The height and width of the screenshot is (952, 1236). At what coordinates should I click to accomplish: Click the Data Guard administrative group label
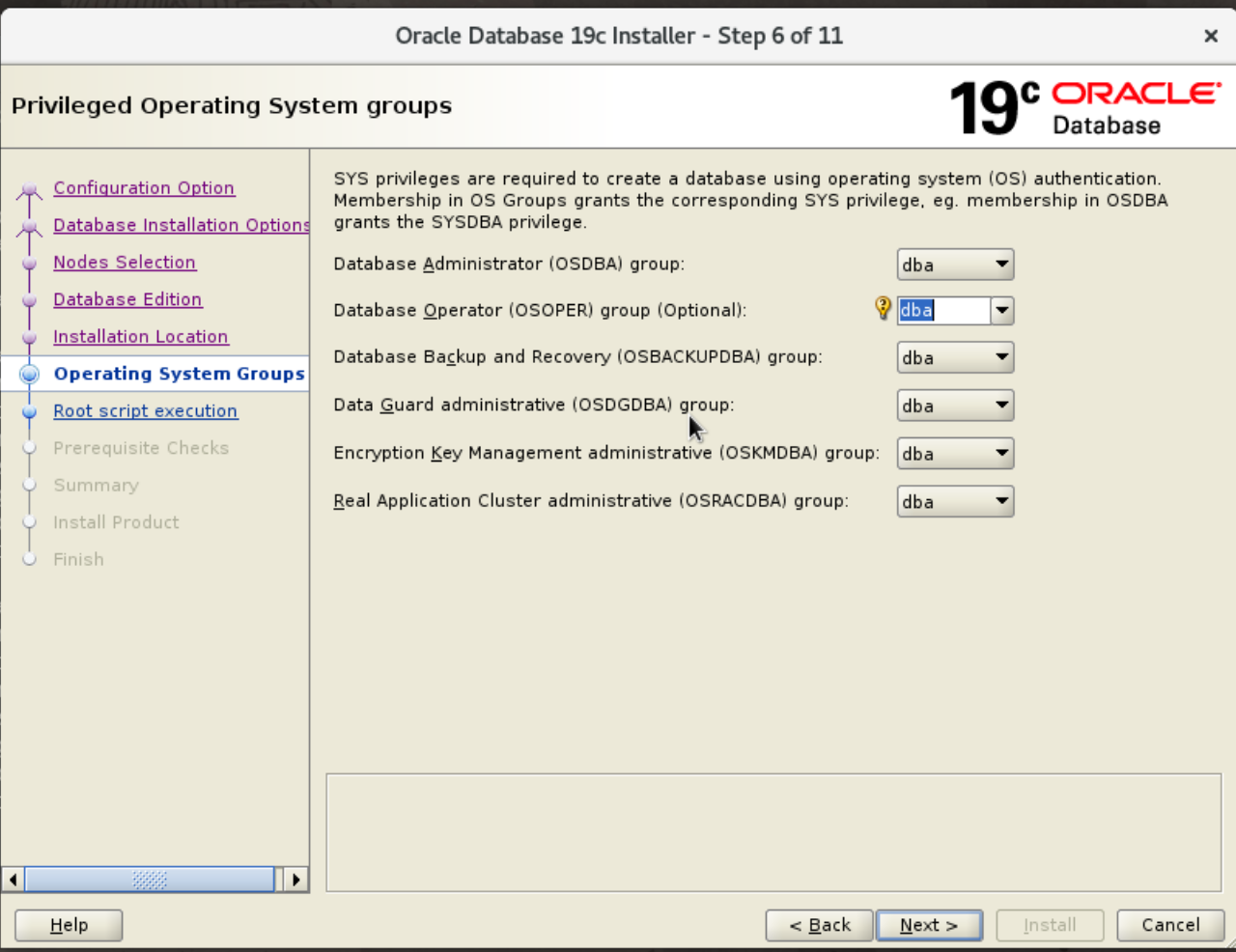point(534,405)
